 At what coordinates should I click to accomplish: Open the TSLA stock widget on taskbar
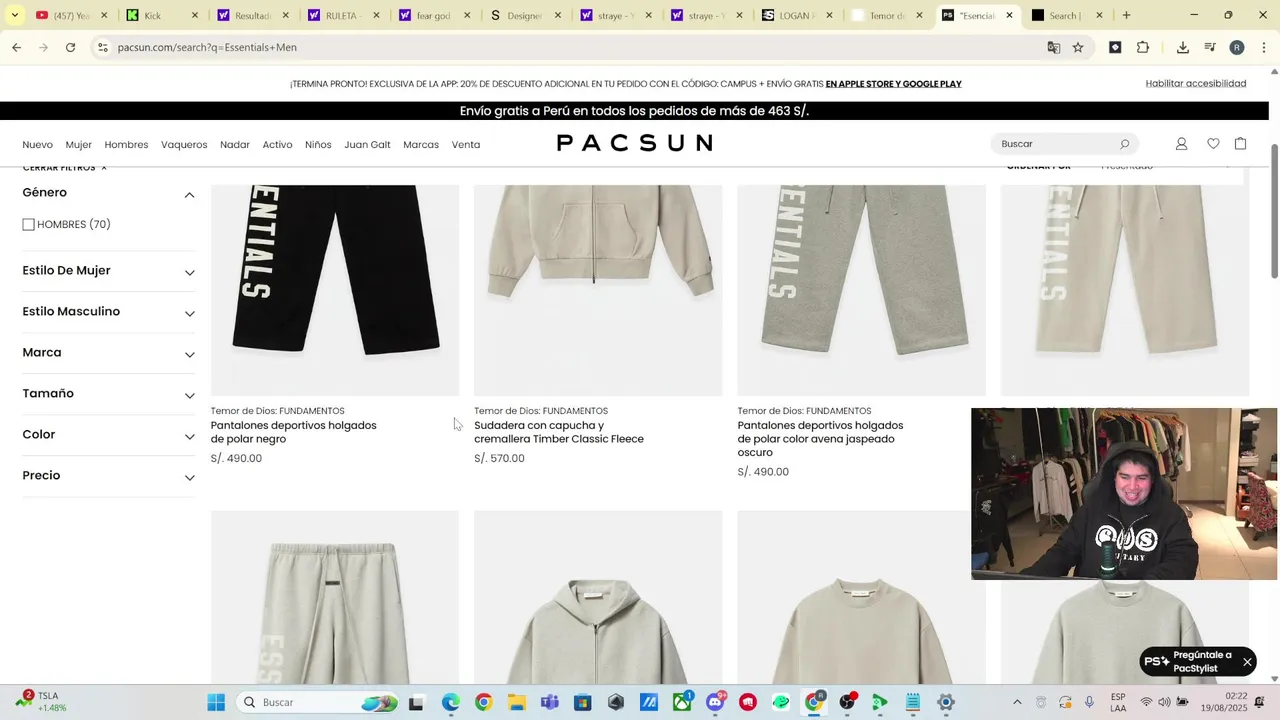pos(40,701)
